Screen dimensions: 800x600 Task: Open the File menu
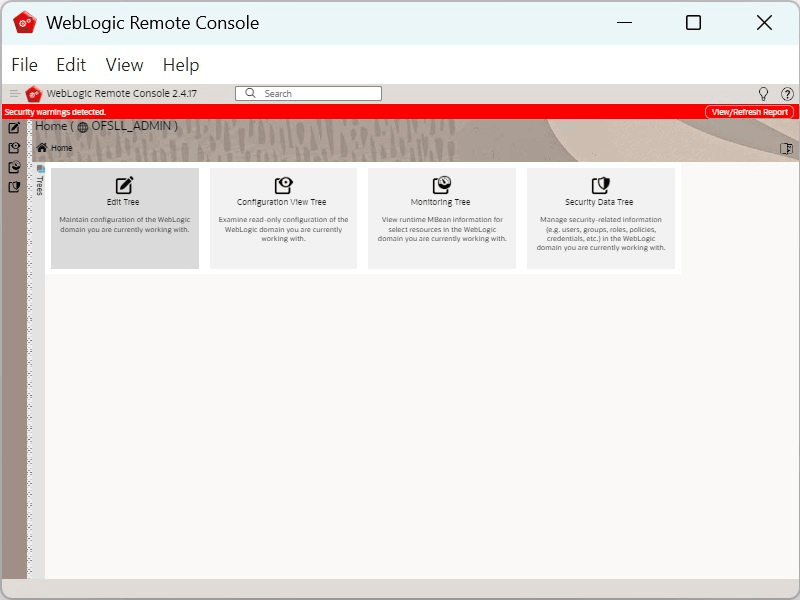click(24, 65)
